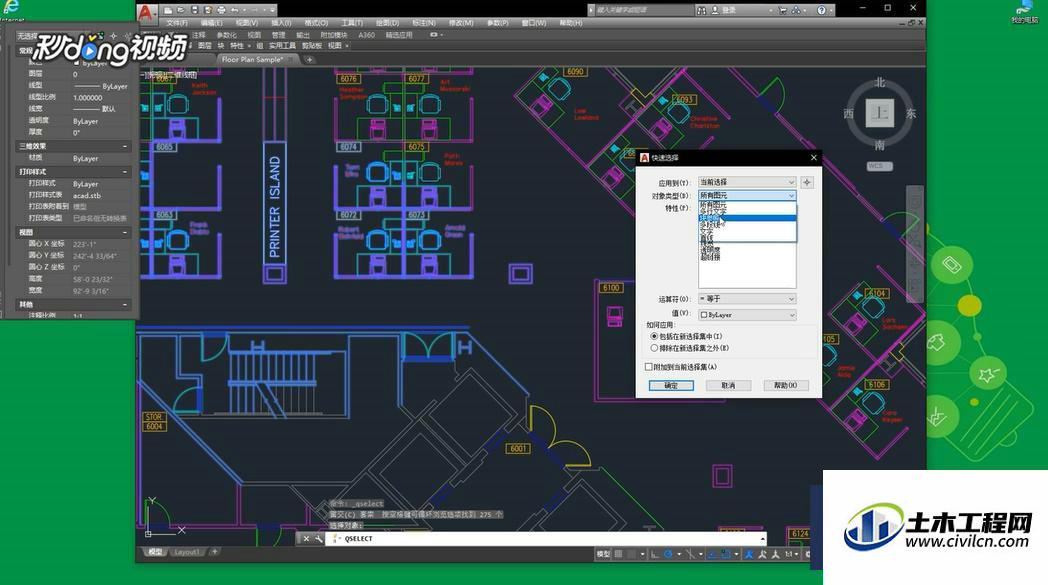Screen dimensions: 1048x585
Task: Select 'Include in new selection set' radio
Action: pyautogui.click(x=654, y=336)
